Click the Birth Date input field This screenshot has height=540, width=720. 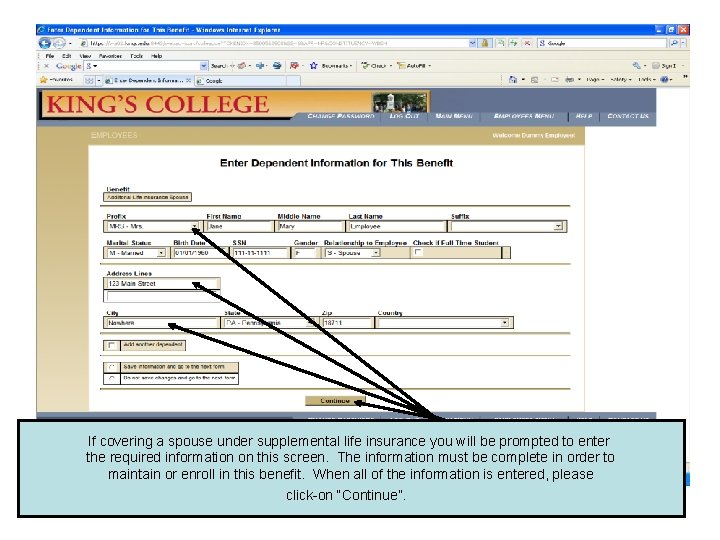200,253
